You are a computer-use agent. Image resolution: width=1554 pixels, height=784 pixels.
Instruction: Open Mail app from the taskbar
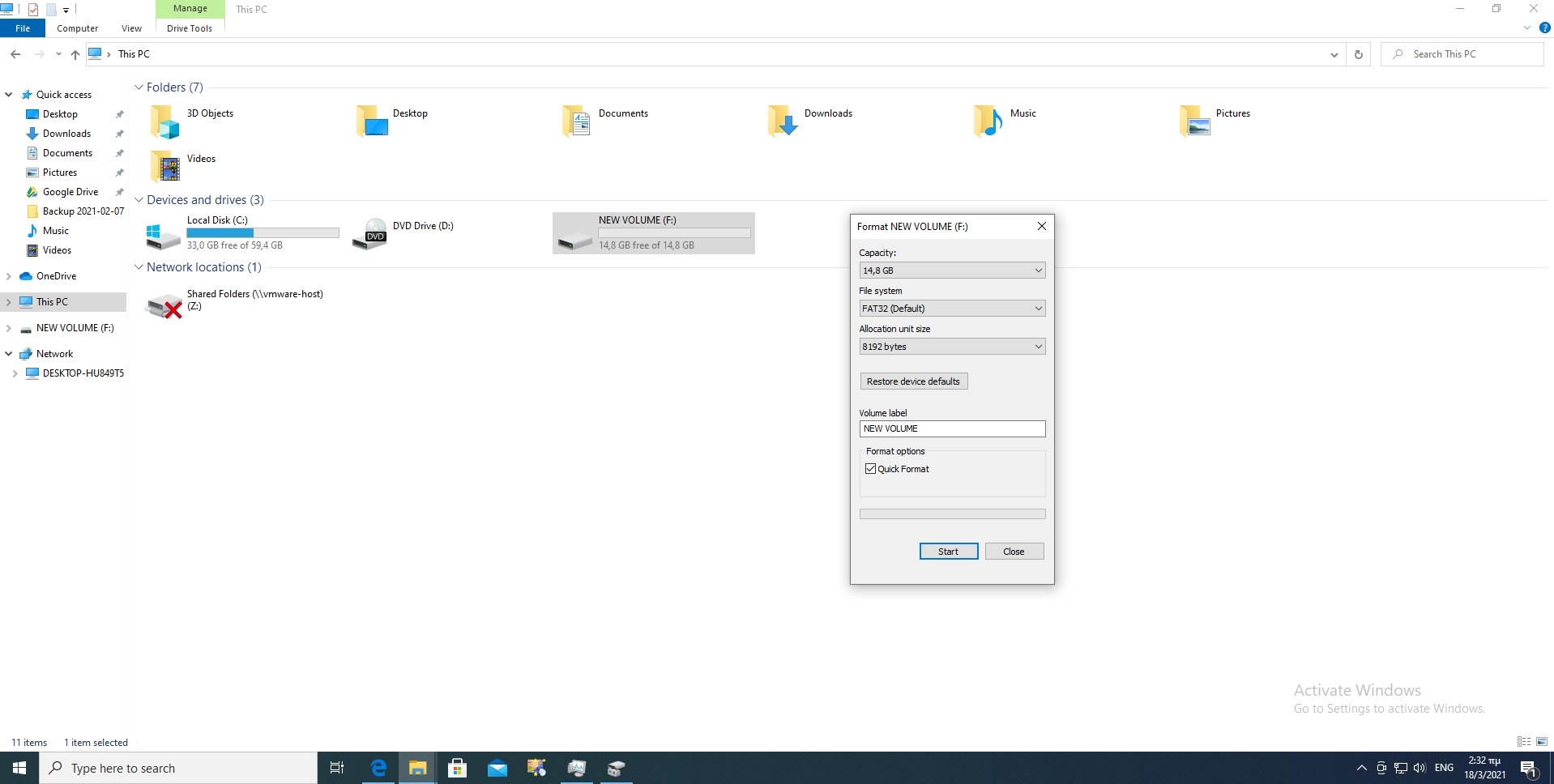(497, 768)
